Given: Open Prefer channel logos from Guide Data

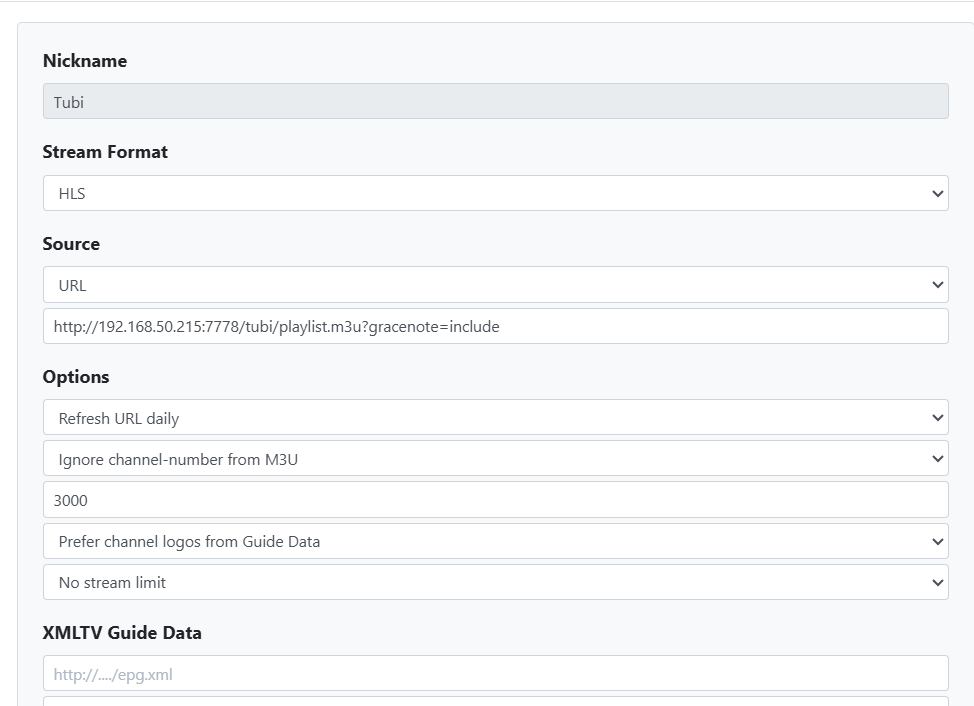Looking at the screenshot, I should [x=495, y=541].
